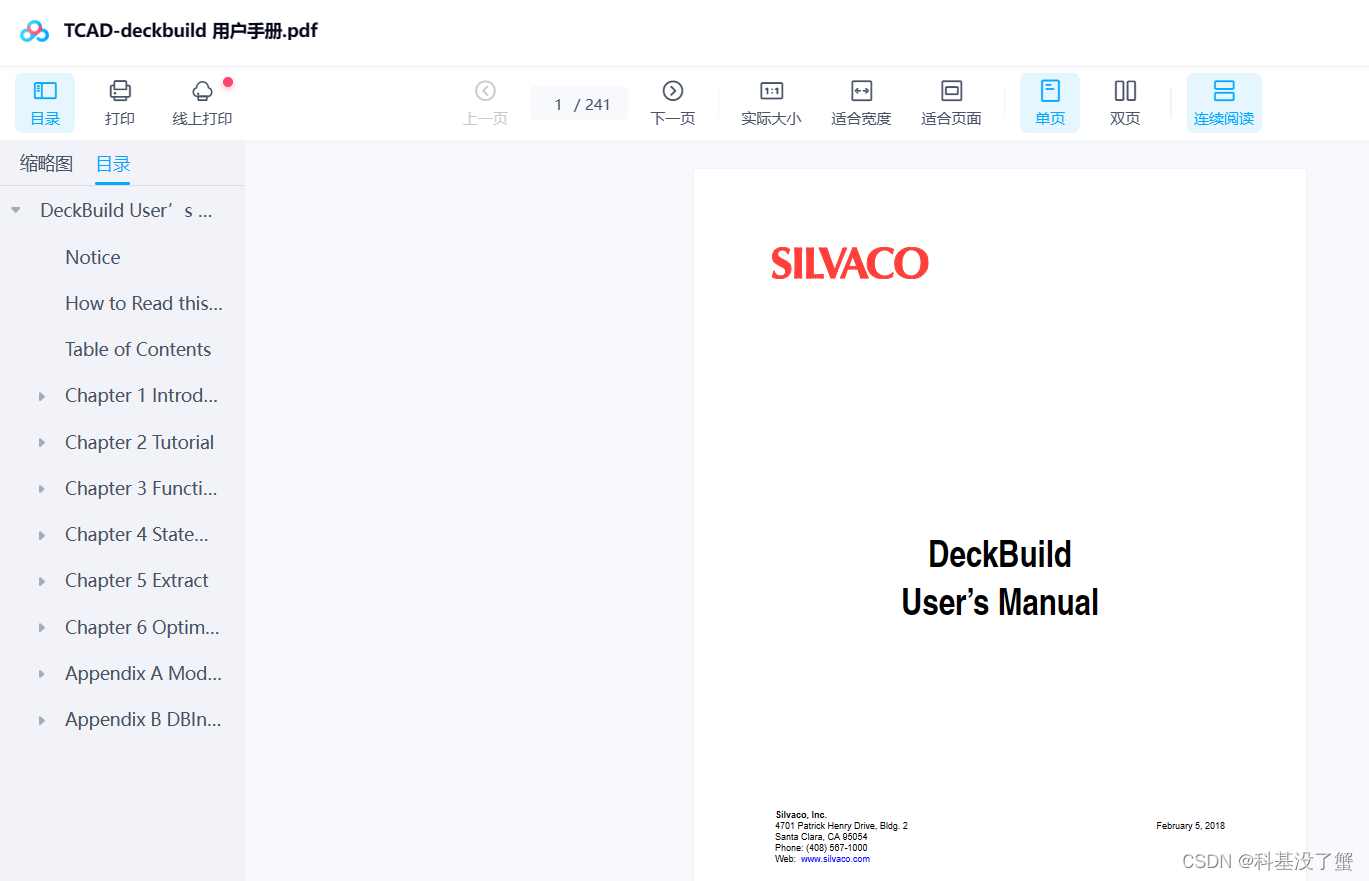Screen dimensions: 1369x881
Task: Open the Notice outline entry
Action: (93, 257)
